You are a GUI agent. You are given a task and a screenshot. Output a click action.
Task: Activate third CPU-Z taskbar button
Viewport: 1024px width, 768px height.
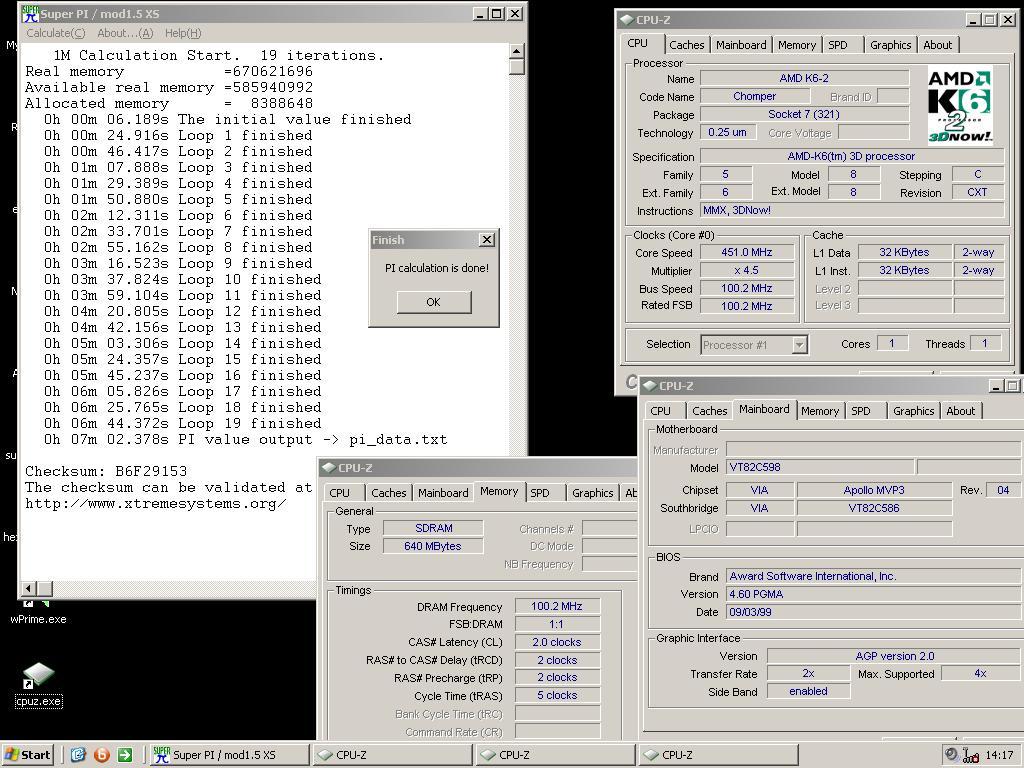pos(718,755)
